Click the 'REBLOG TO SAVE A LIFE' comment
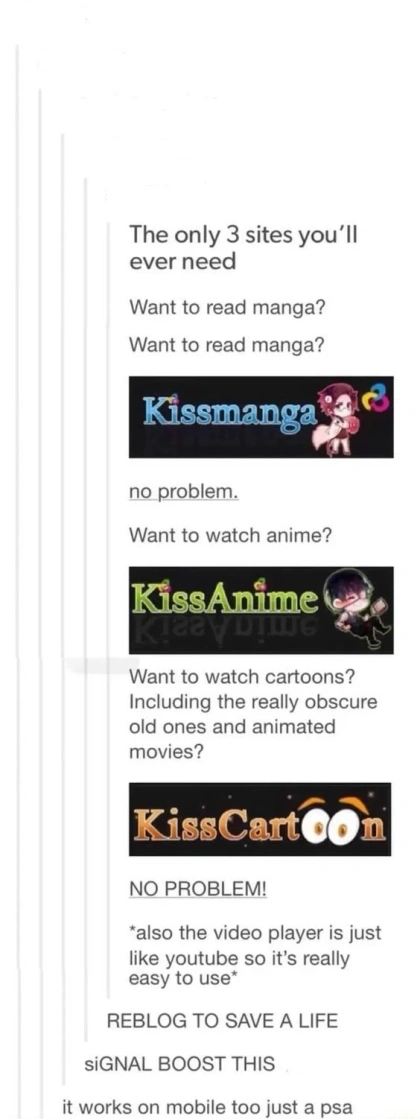Viewport: 420px width, 1119px height. tap(222, 1021)
